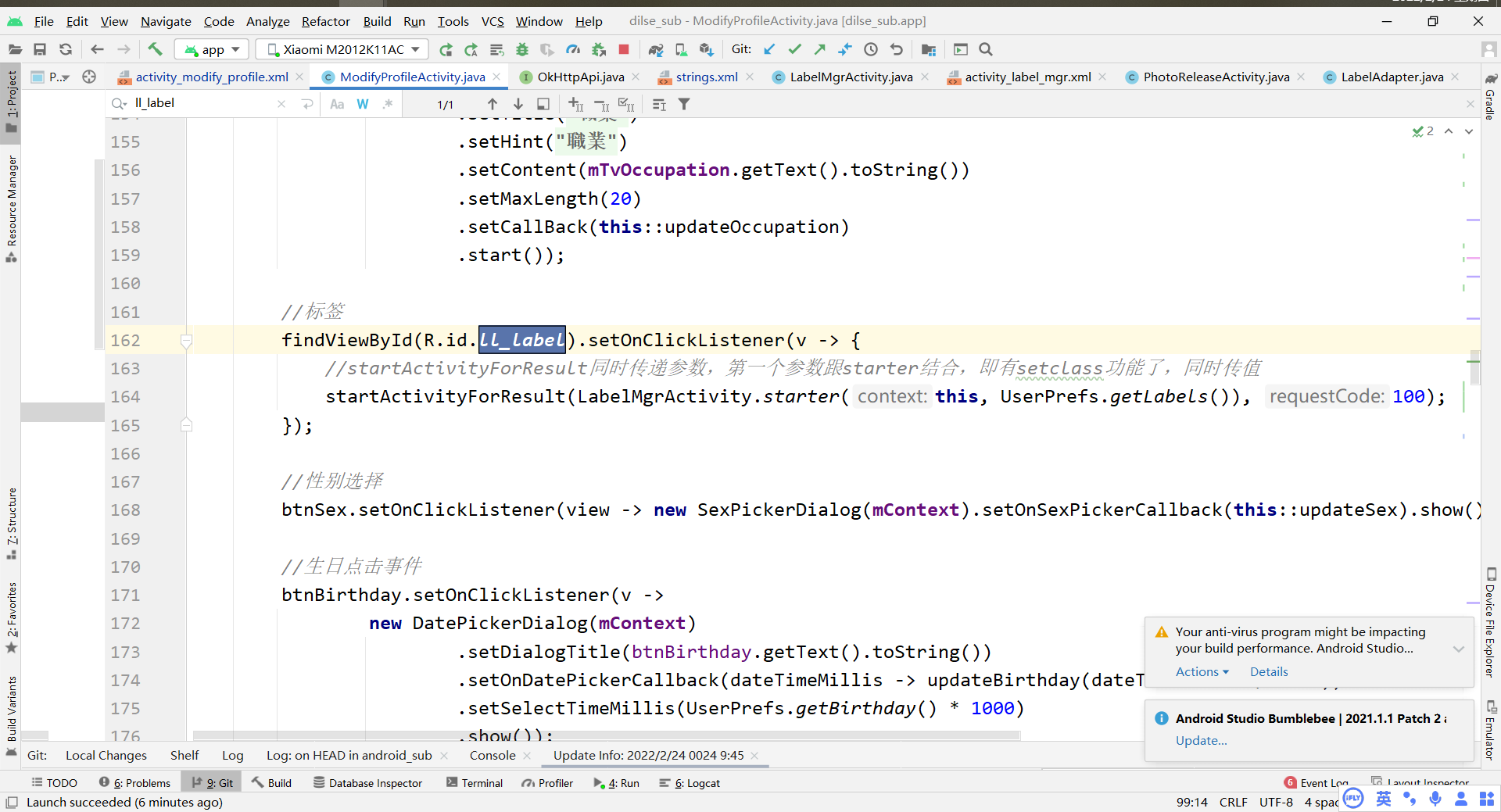Sync project using the refresh icon
1501x812 pixels.
[x=66, y=49]
